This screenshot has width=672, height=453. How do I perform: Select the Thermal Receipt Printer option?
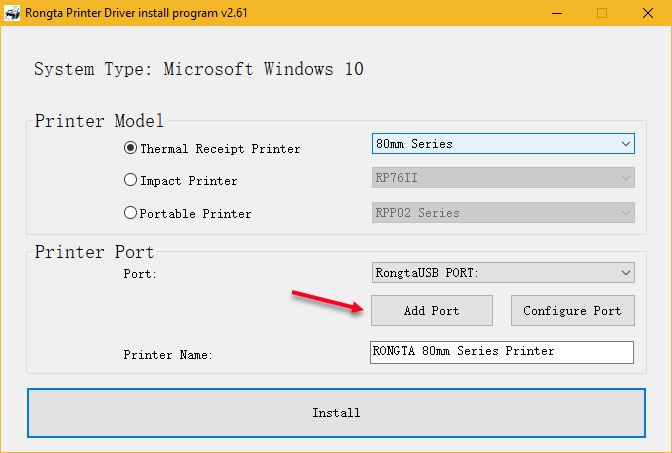(130, 148)
